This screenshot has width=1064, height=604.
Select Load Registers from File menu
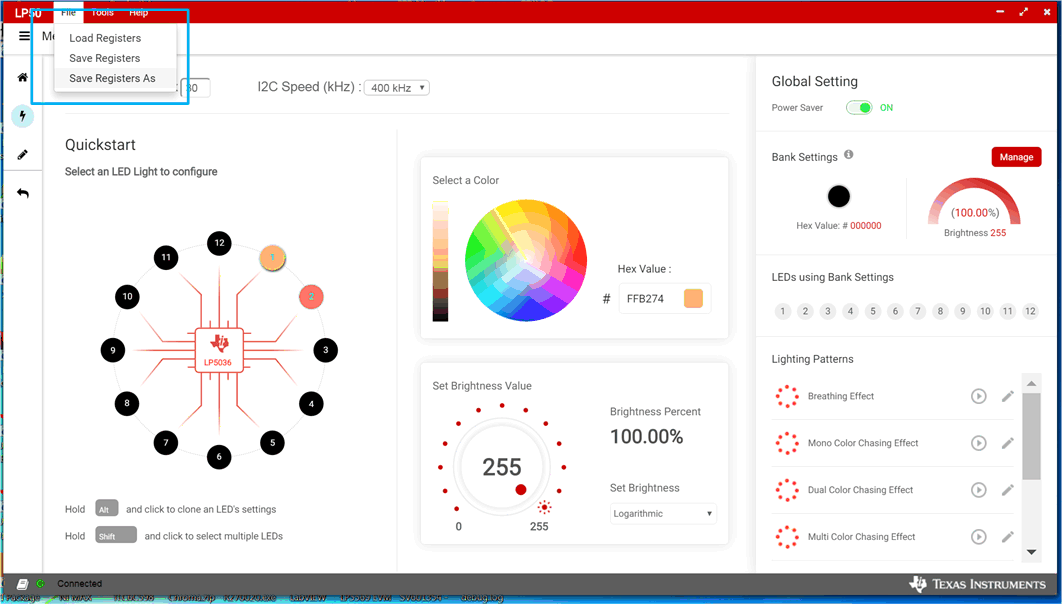coord(105,38)
